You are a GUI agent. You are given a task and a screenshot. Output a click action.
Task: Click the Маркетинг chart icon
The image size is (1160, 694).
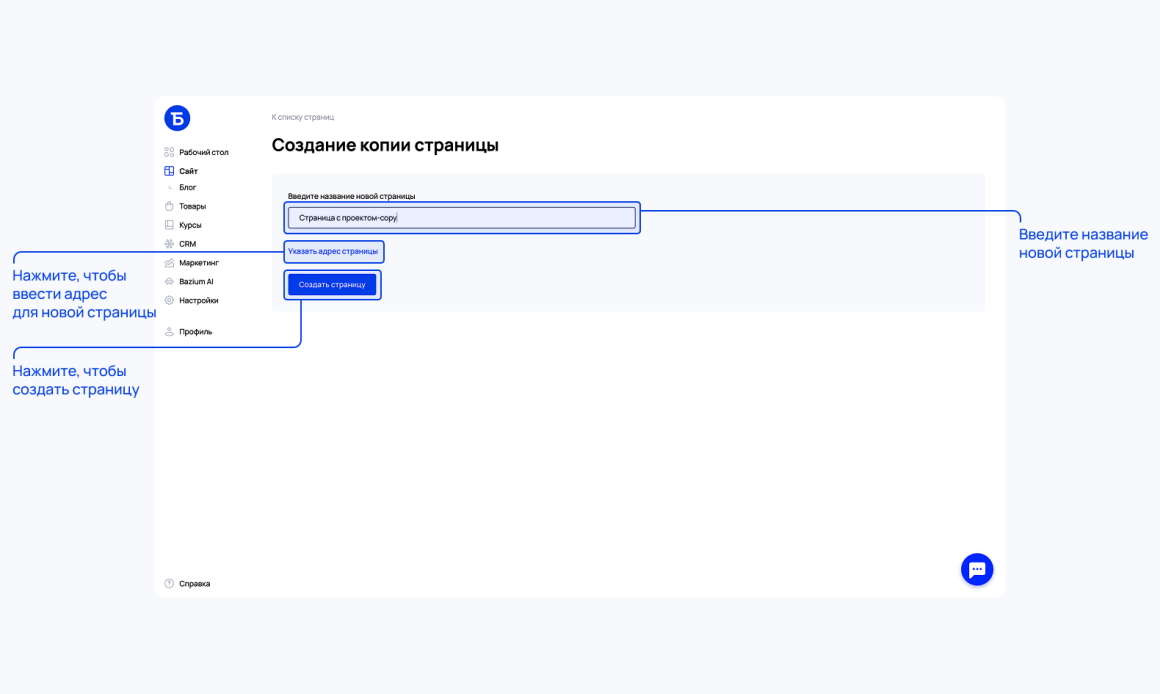[169, 263]
